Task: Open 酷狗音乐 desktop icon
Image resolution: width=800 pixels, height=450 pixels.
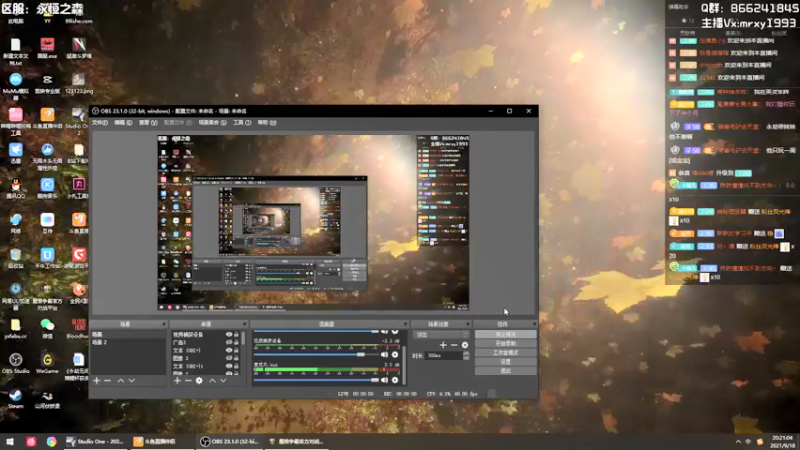Action: click(x=47, y=188)
